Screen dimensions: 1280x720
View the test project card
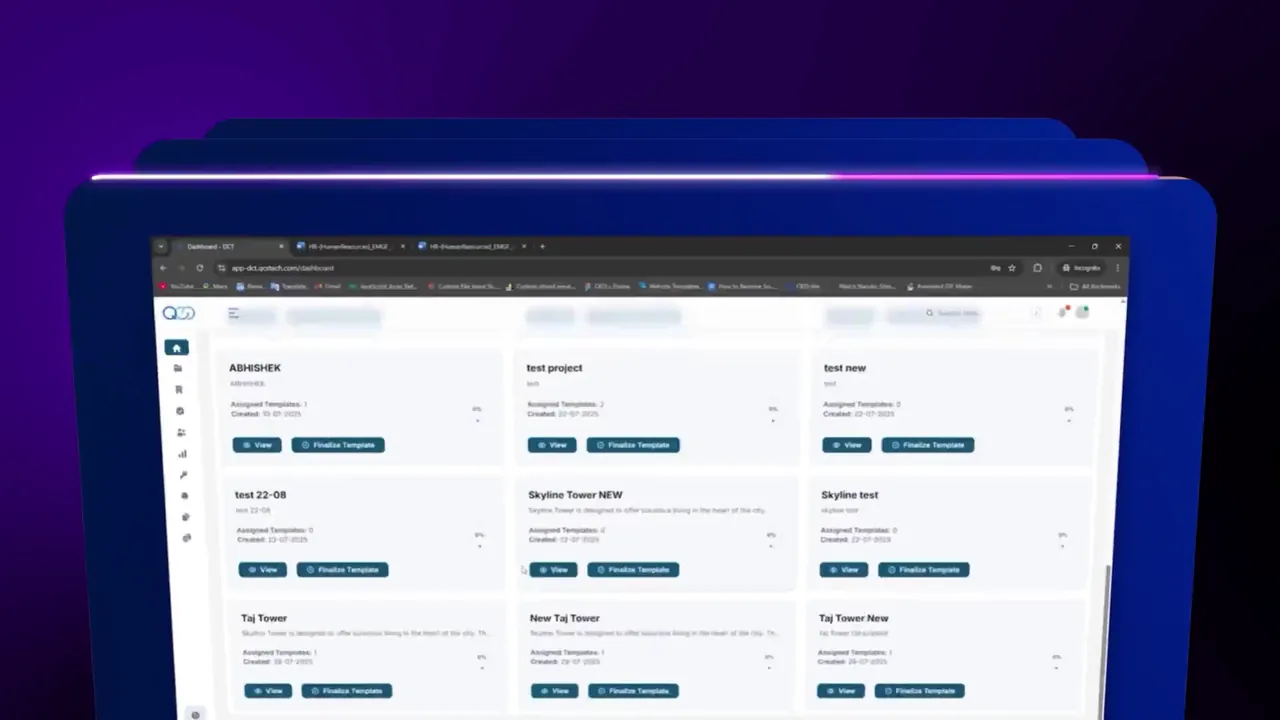coord(552,445)
